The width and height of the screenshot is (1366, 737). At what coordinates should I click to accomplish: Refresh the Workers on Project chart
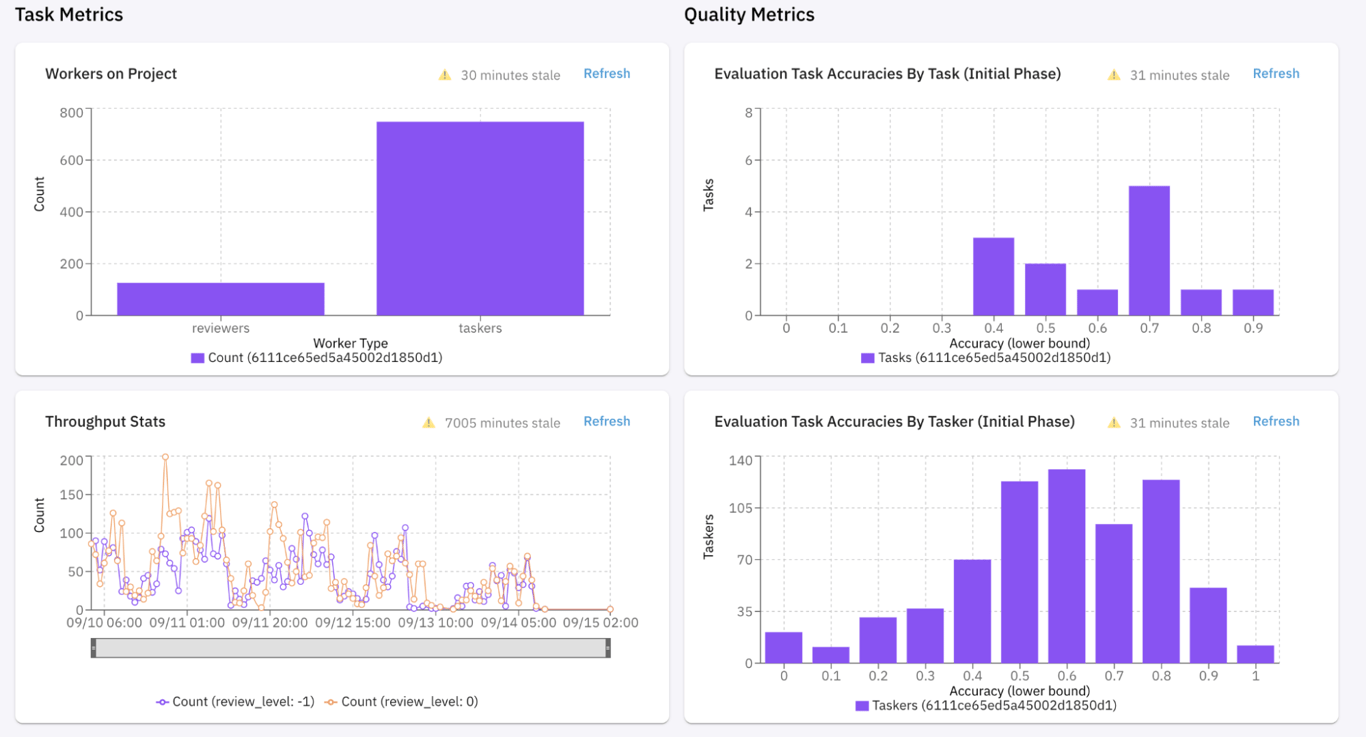(606, 74)
